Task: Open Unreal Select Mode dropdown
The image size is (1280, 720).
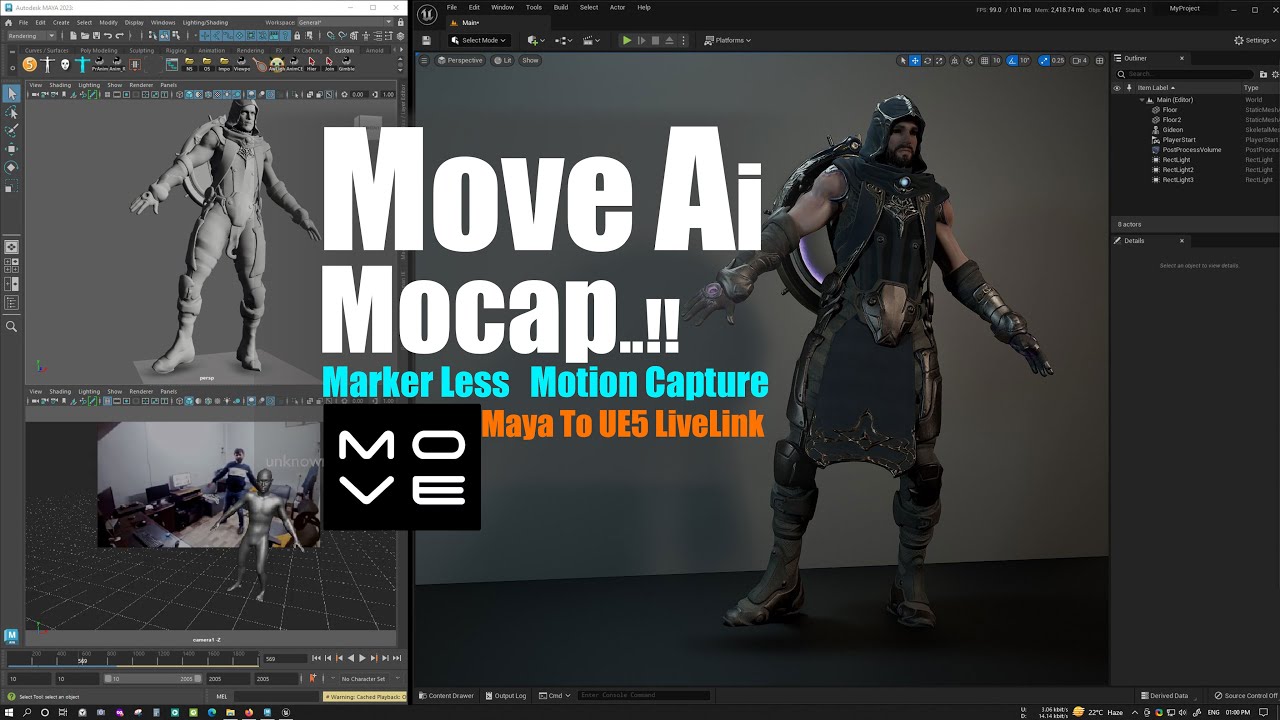Action: pos(479,40)
